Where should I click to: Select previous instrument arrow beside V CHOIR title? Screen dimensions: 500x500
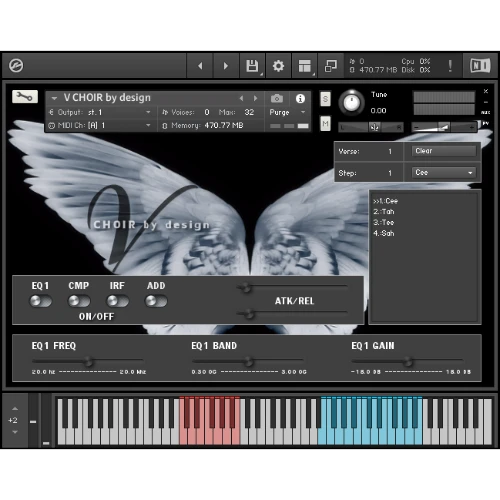click(x=241, y=98)
